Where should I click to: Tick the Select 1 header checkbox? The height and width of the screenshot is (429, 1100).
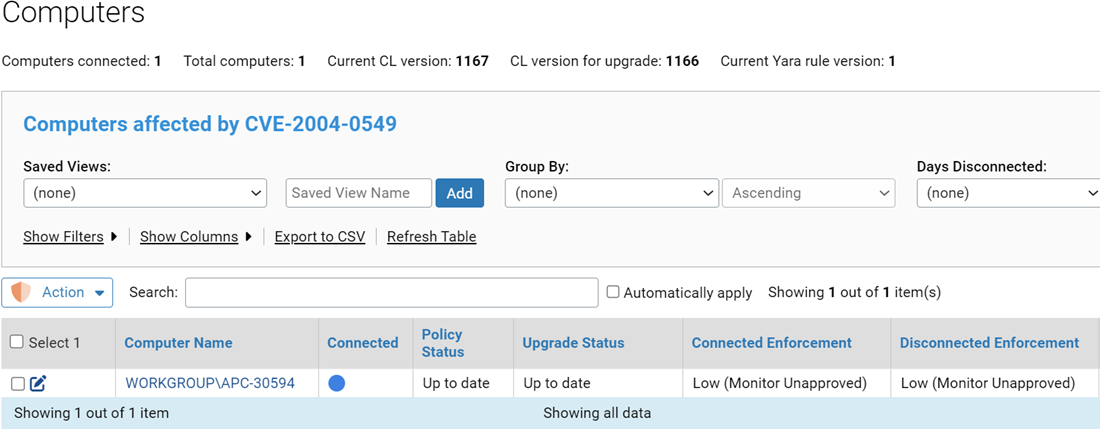17,342
